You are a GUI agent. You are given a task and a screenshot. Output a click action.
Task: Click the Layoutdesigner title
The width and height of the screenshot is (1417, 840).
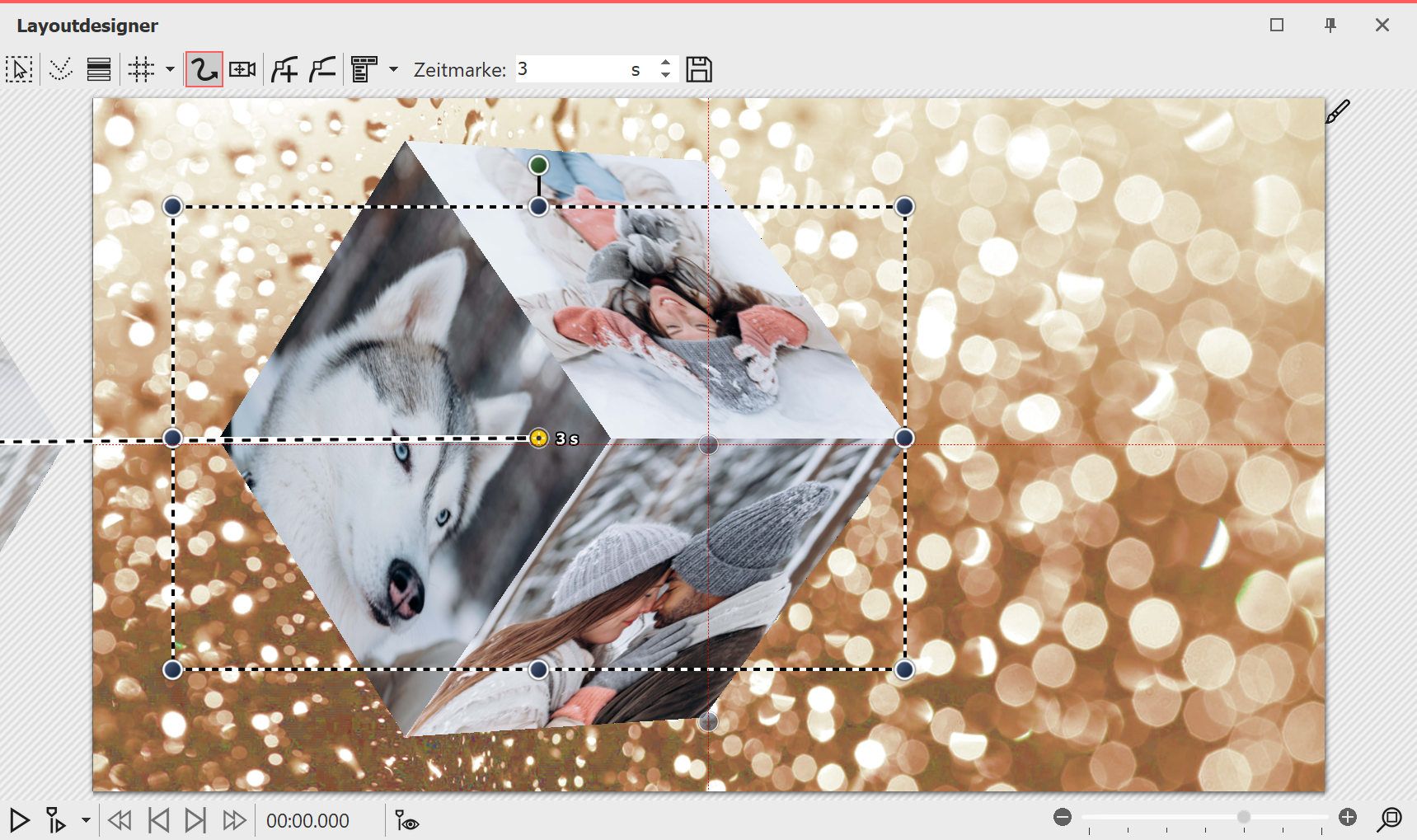[87, 26]
